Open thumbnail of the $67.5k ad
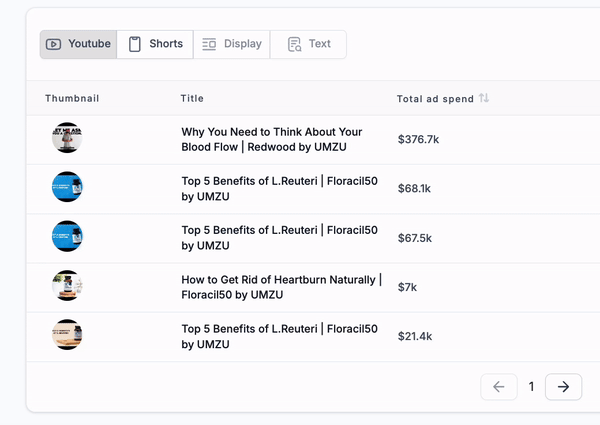Screen dimensions: 600x425 (x=67, y=236)
